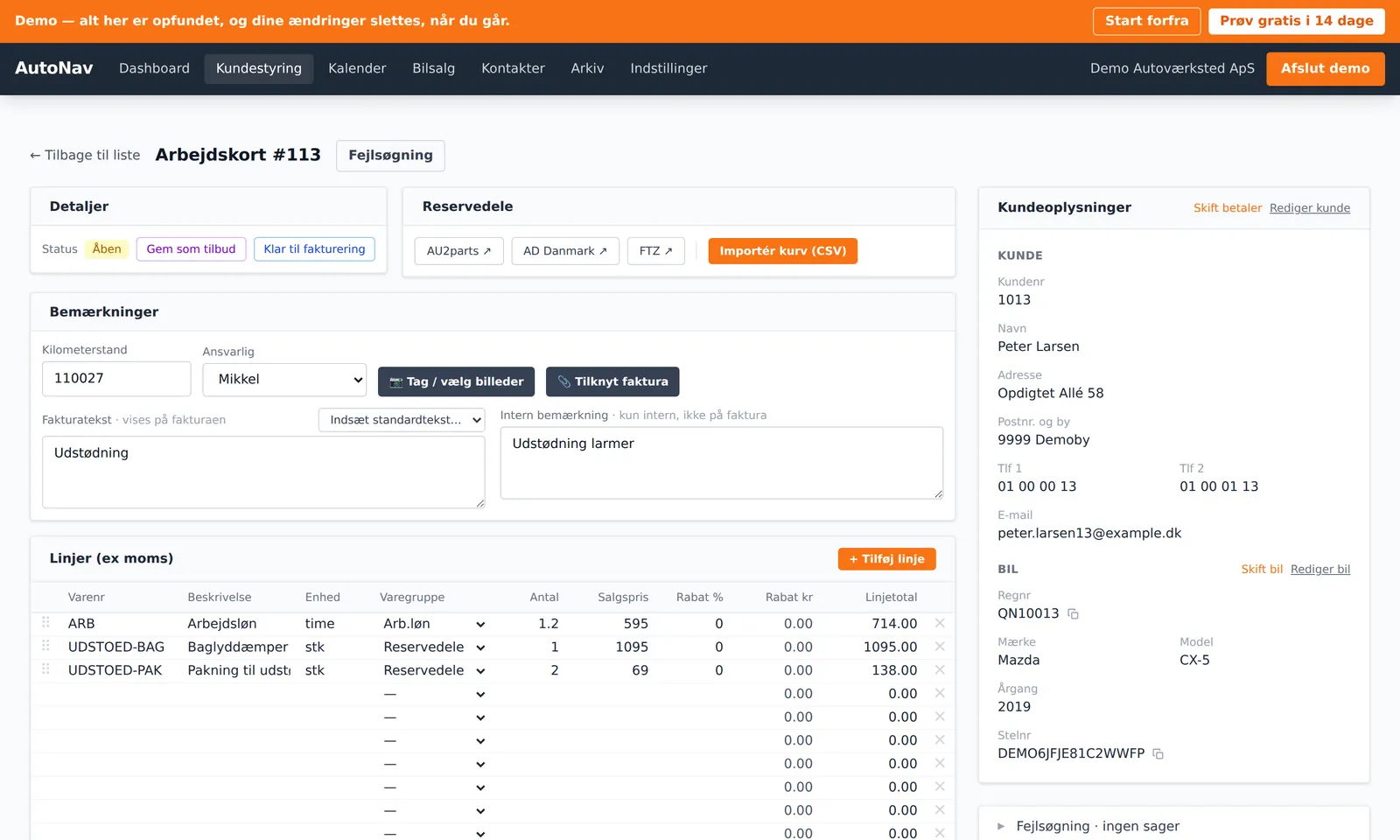Grab the drag handle of ARB row
The height and width of the screenshot is (840, 1400).
(45, 622)
